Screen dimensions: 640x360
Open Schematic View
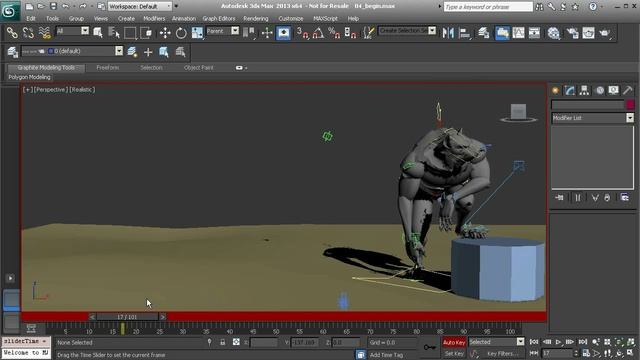point(534,33)
